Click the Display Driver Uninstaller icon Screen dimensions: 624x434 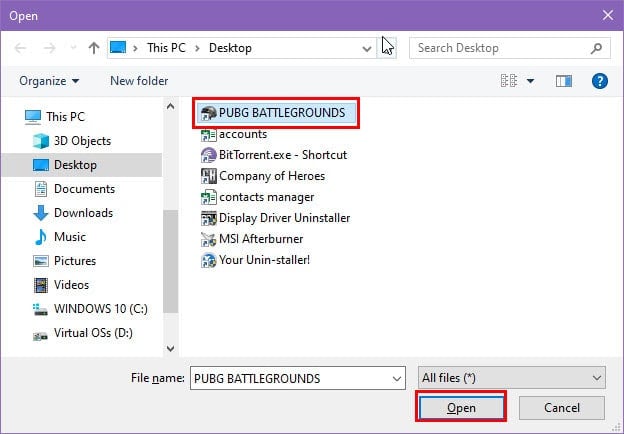209,218
